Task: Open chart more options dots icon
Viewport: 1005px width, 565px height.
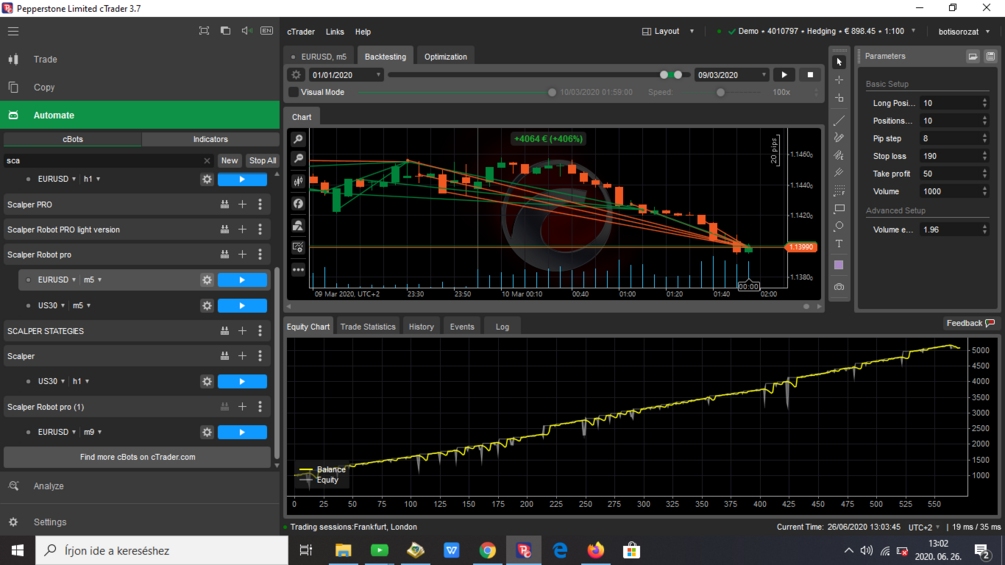Action: pyautogui.click(x=298, y=270)
